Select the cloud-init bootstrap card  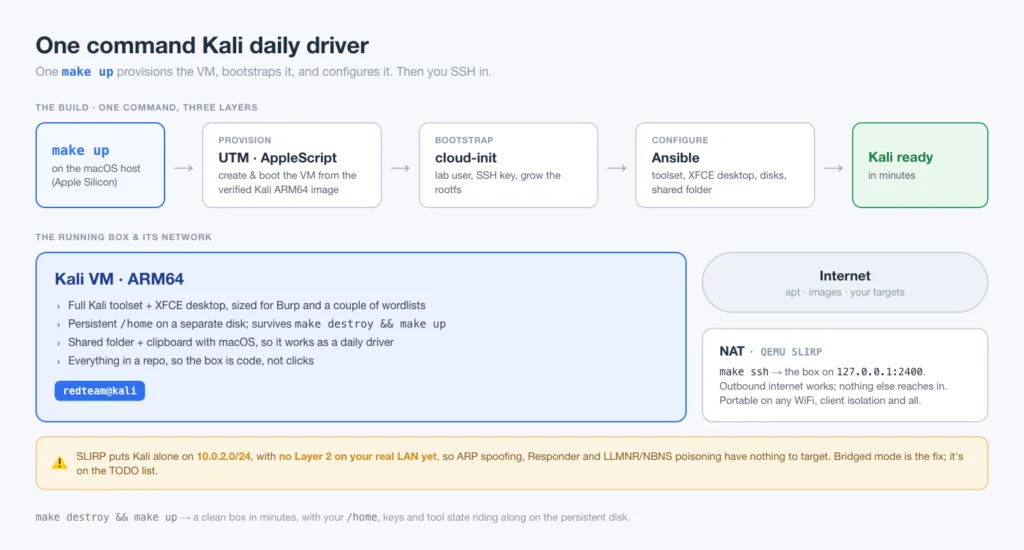click(x=508, y=165)
